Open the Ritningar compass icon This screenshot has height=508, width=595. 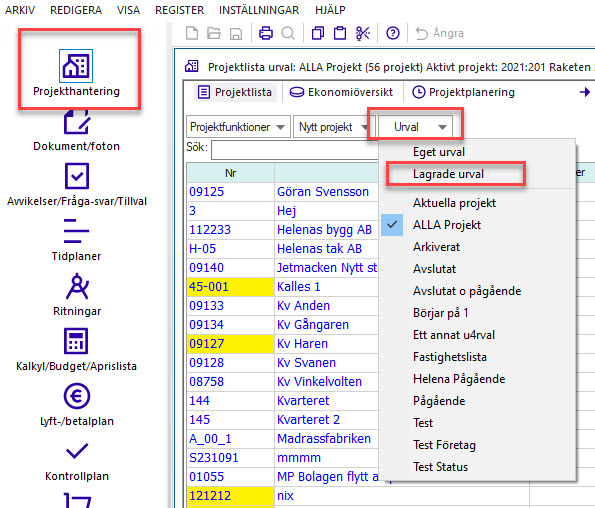tap(77, 286)
